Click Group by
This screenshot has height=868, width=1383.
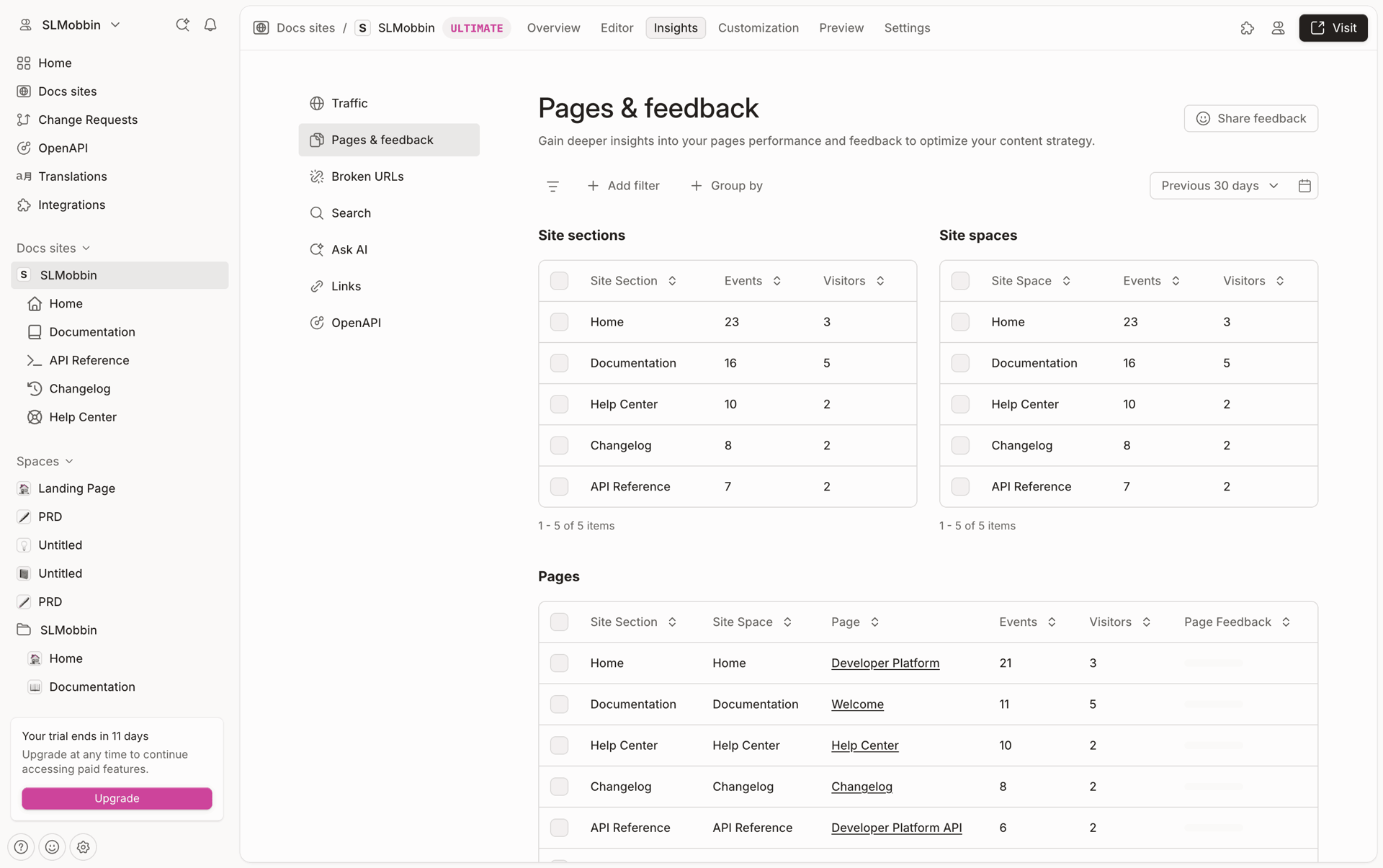point(726,186)
